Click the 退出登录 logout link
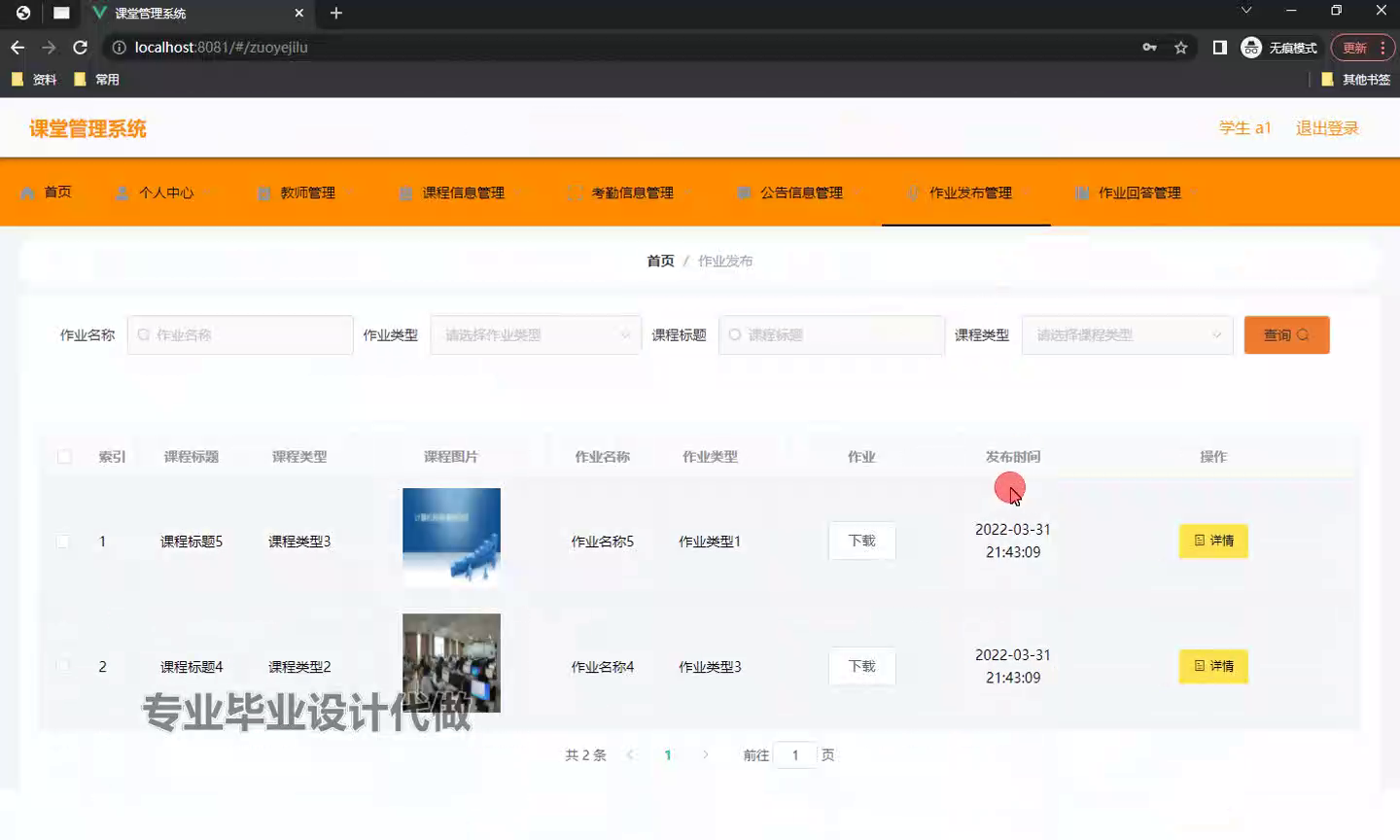This screenshot has height=840, width=1400. click(1327, 128)
